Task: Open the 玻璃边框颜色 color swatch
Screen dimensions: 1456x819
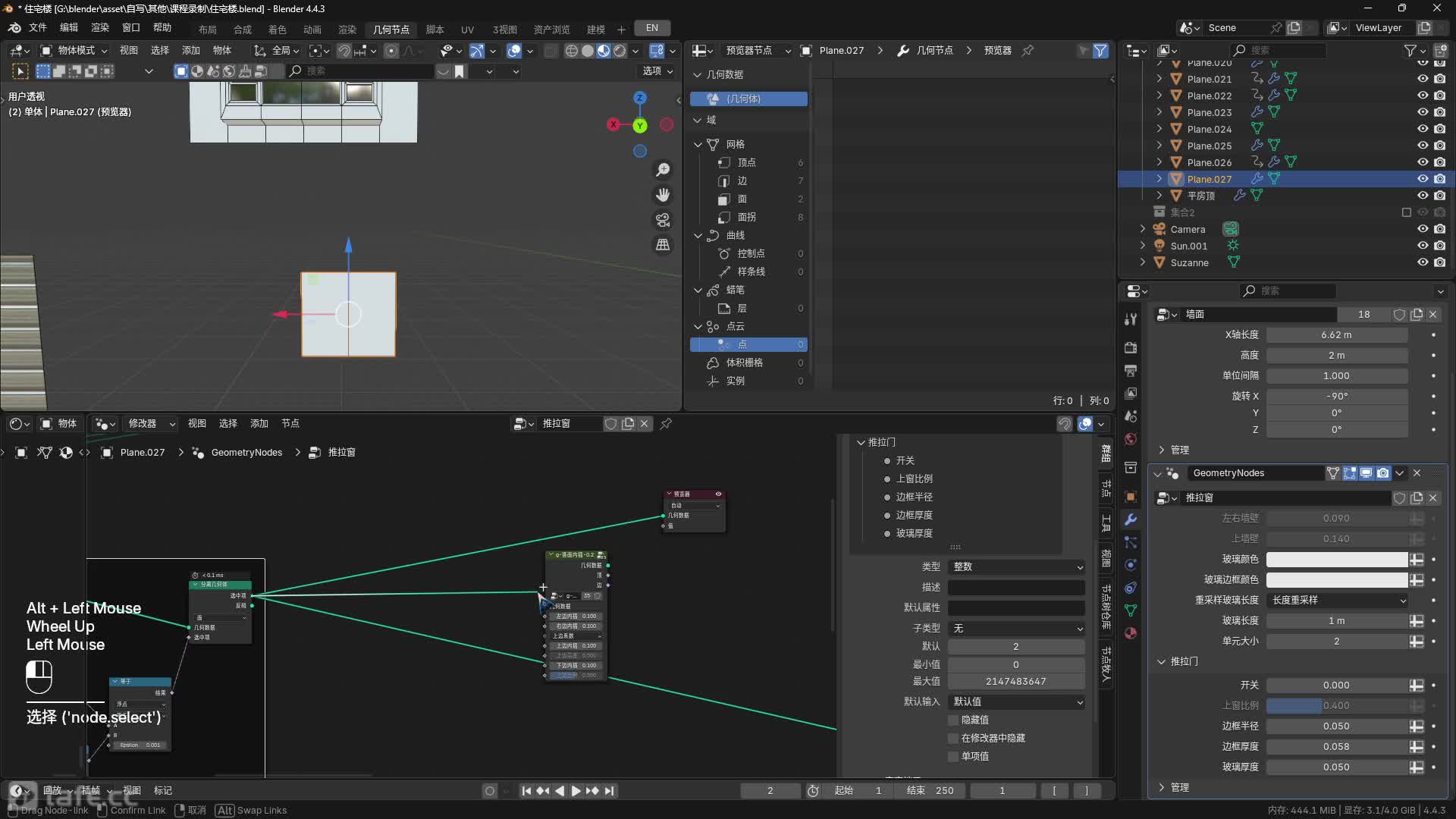Action: point(1337,580)
